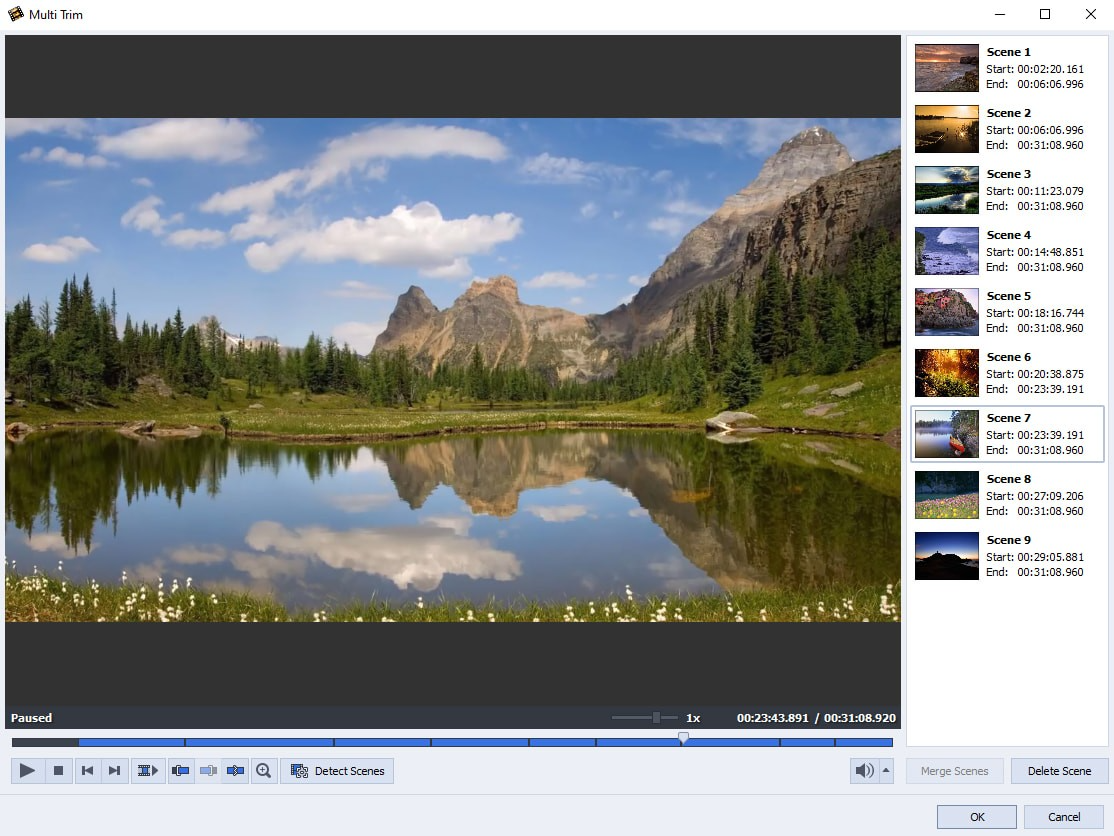The image size is (1114, 836).
Task: Select Scene 7 to toggle its highlight
Action: [1005, 434]
